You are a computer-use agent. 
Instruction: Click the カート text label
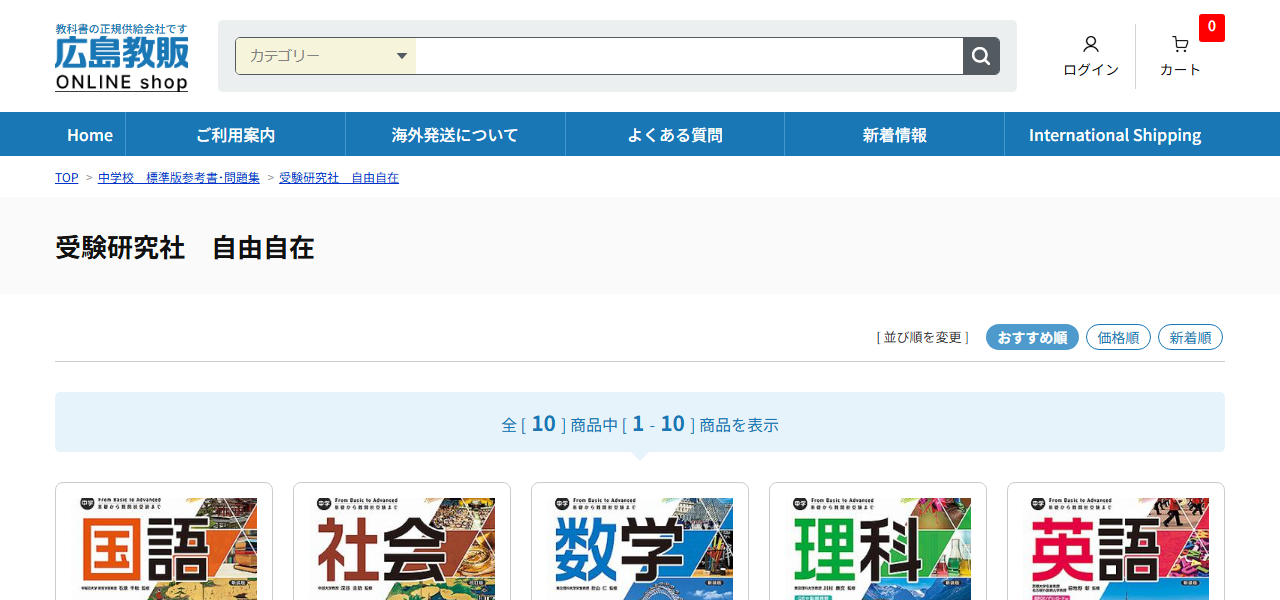(1180, 70)
